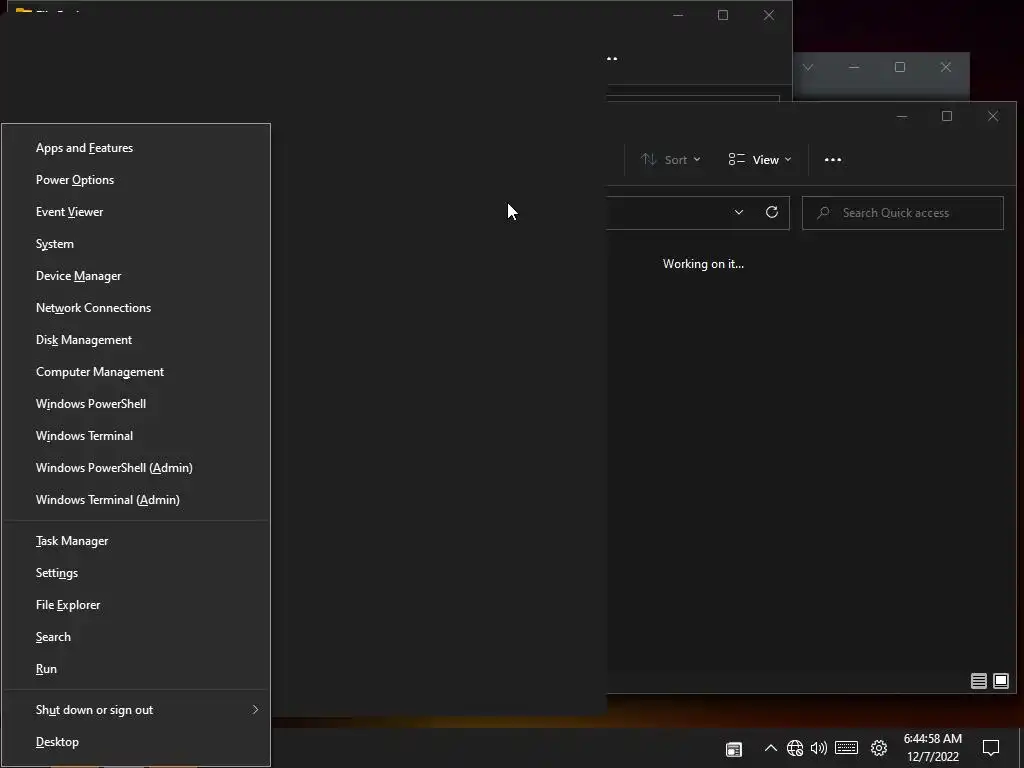This screenshot has width=1024, height=768.
Task: Launch Device Manager
Action: coord(136,276)
